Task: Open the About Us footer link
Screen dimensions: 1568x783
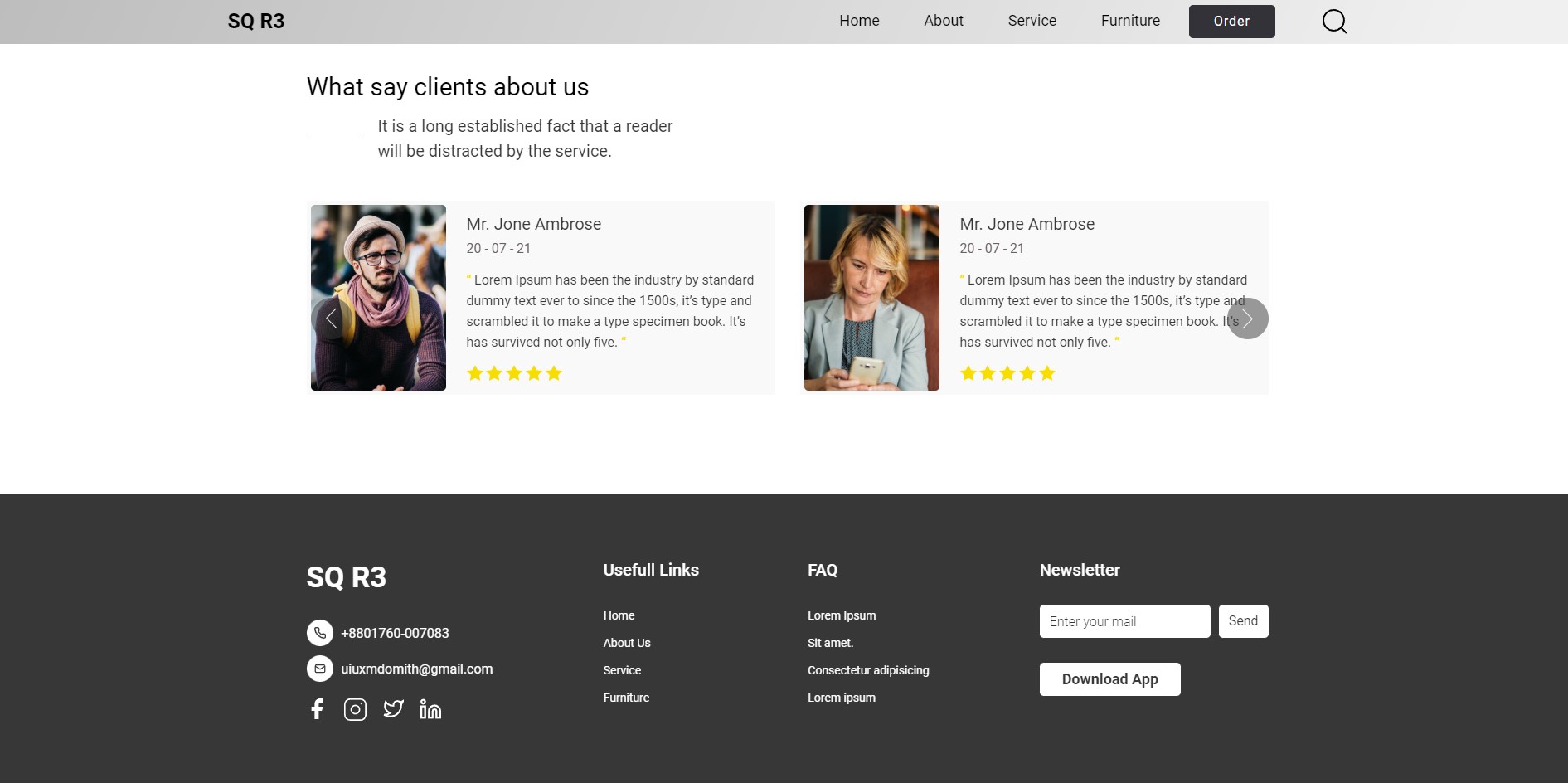Action: coord(627,643)
